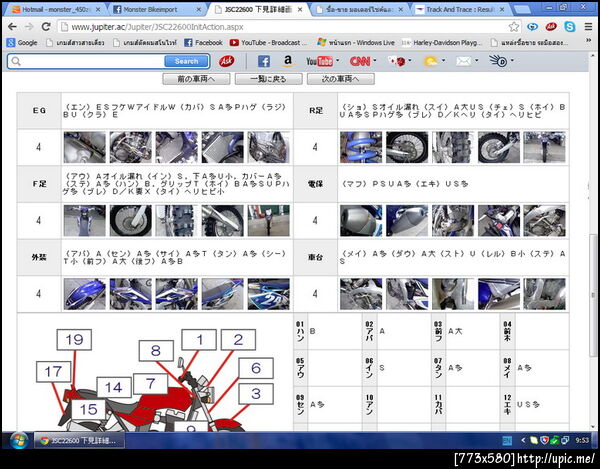Click the language indicator in system tray
This screenshot has height=469, width=600.
click(507, 441)
